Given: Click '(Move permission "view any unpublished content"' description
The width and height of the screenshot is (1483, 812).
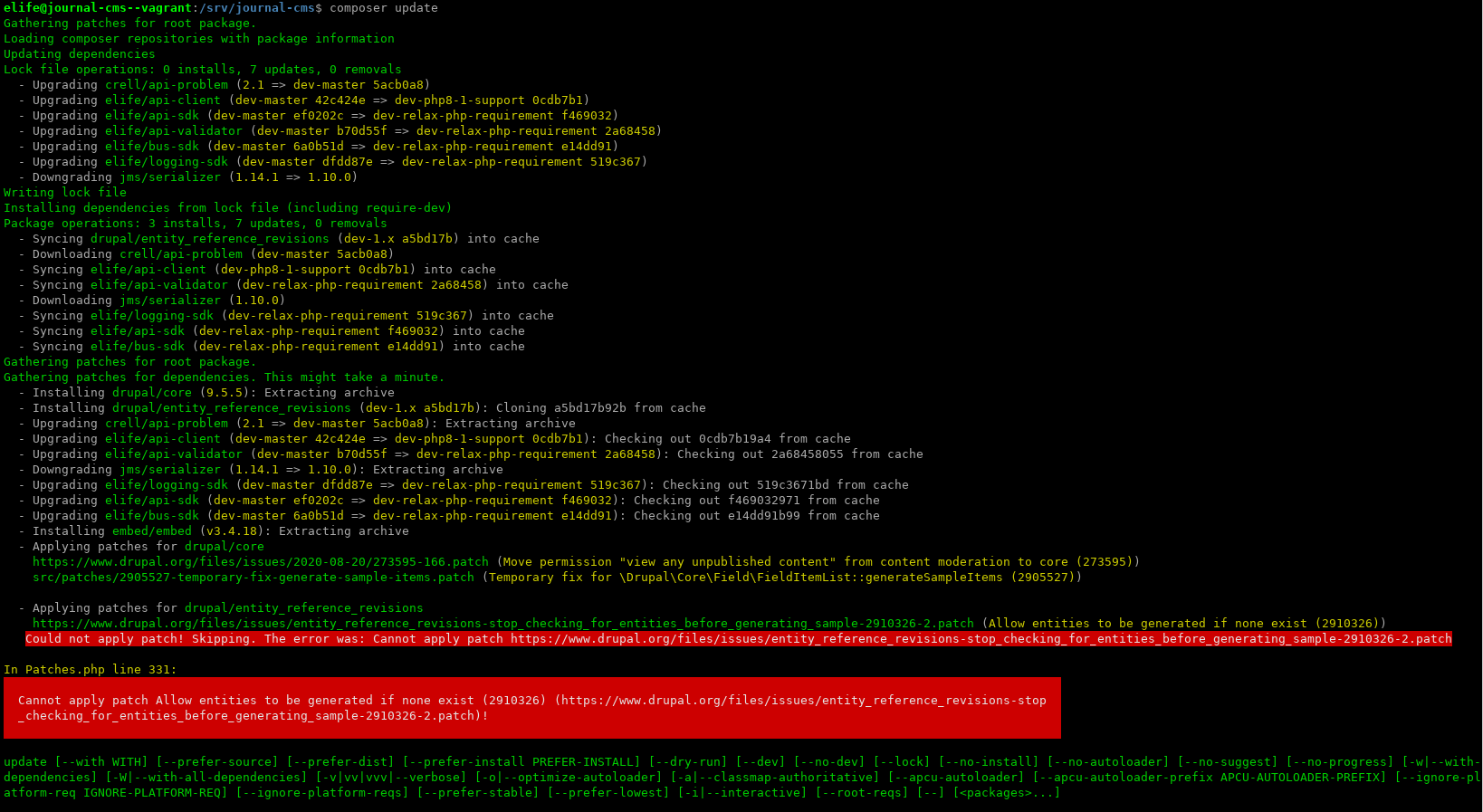Looking at the screenshot, I should pos(818,562).
